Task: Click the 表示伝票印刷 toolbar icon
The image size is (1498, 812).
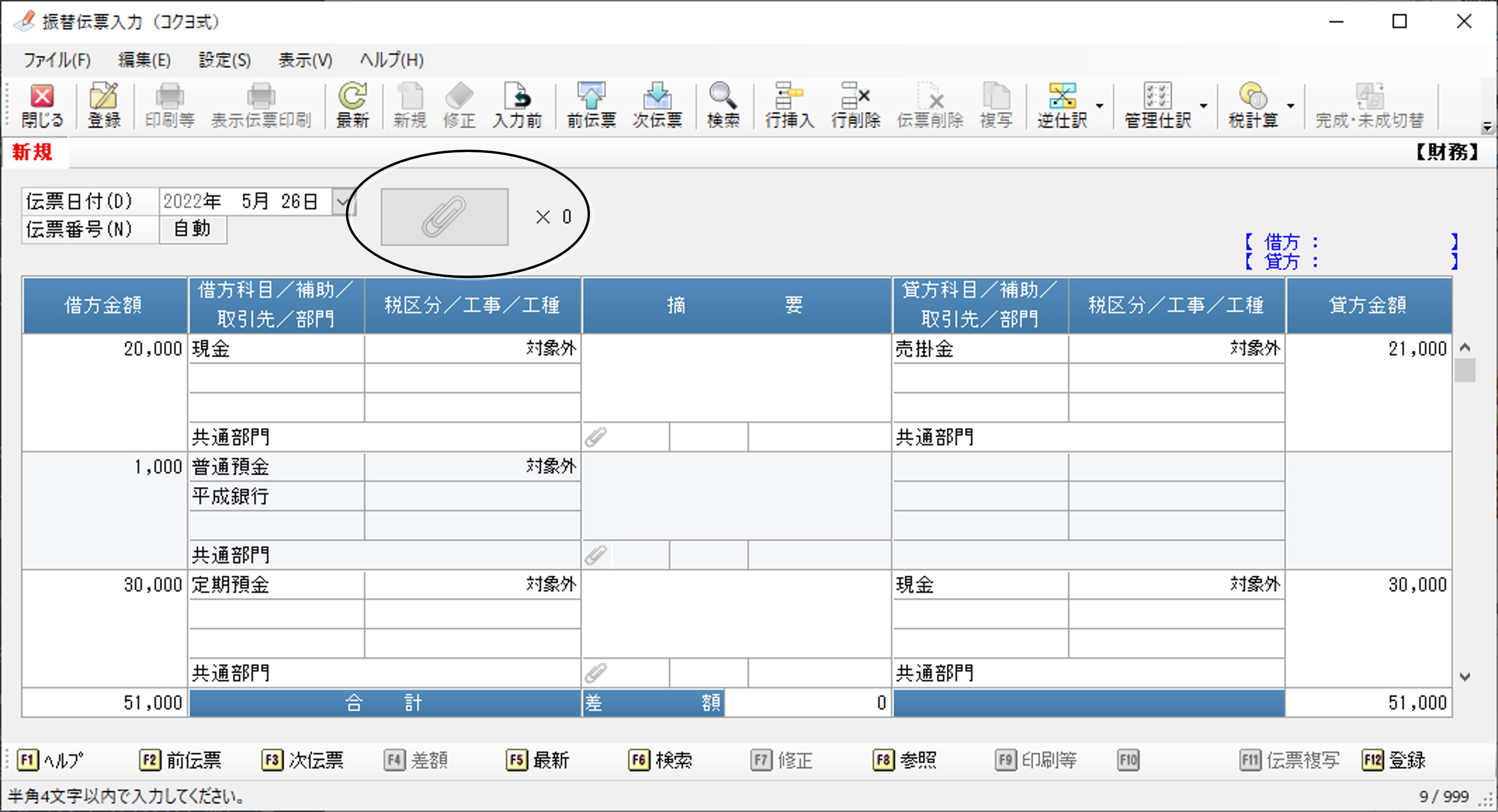Action: [261, 106]
